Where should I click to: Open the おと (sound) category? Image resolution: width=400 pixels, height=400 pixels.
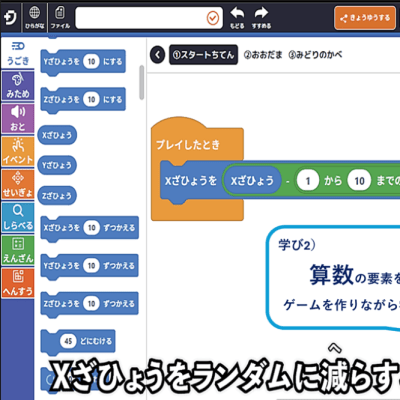coord(18,119)
